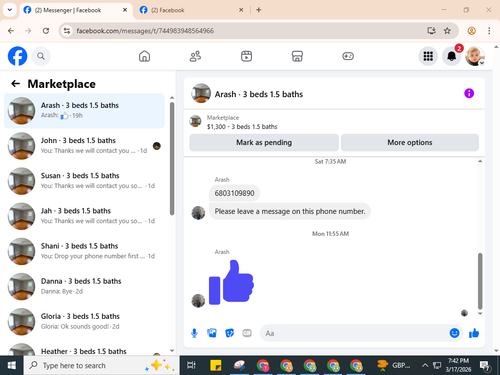Viewport: 500px width, 375px height.
Task: Go to the Home feed icon
Action: tap(144, 56)
